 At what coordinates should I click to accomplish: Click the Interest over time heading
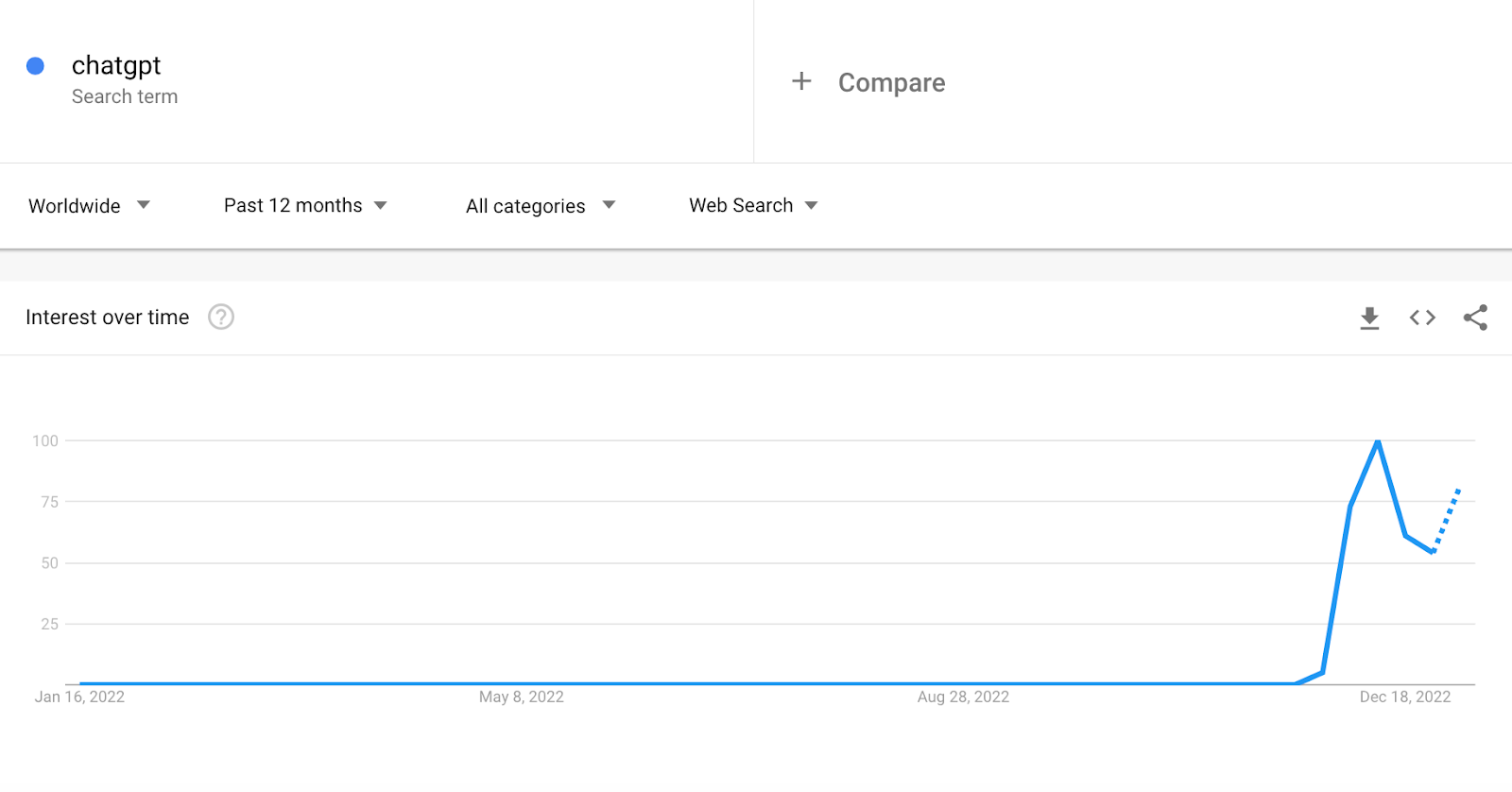[x=108, y=318]
